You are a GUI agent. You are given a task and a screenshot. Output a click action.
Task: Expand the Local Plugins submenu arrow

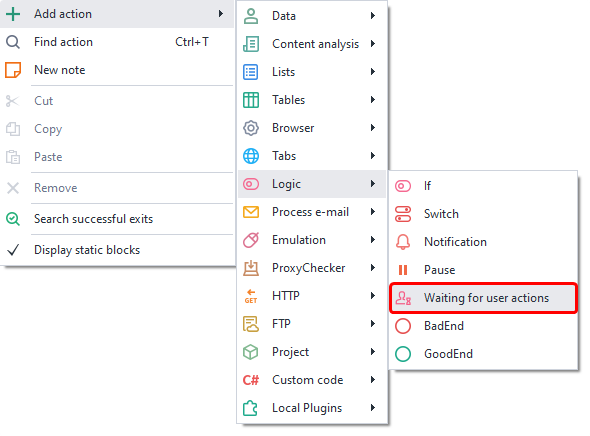coord(373,407)
